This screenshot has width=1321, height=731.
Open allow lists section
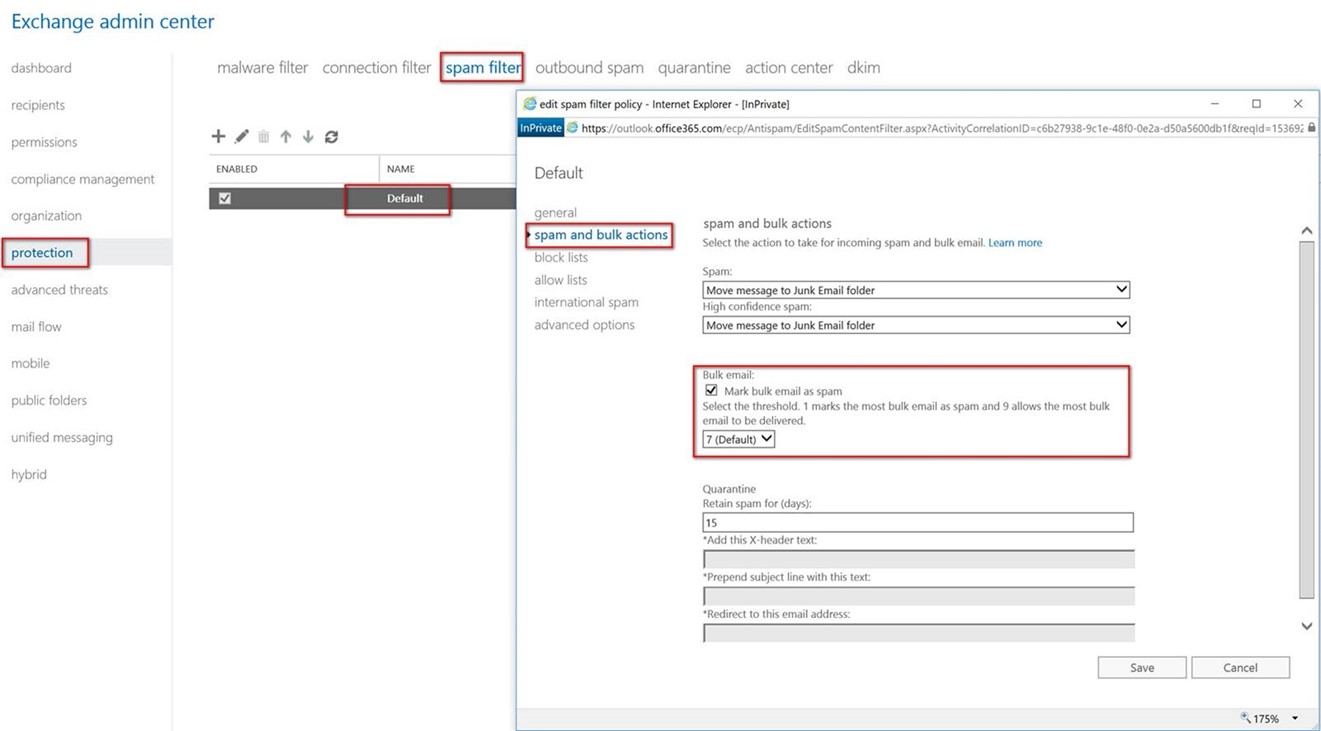[x=561, y=280]
